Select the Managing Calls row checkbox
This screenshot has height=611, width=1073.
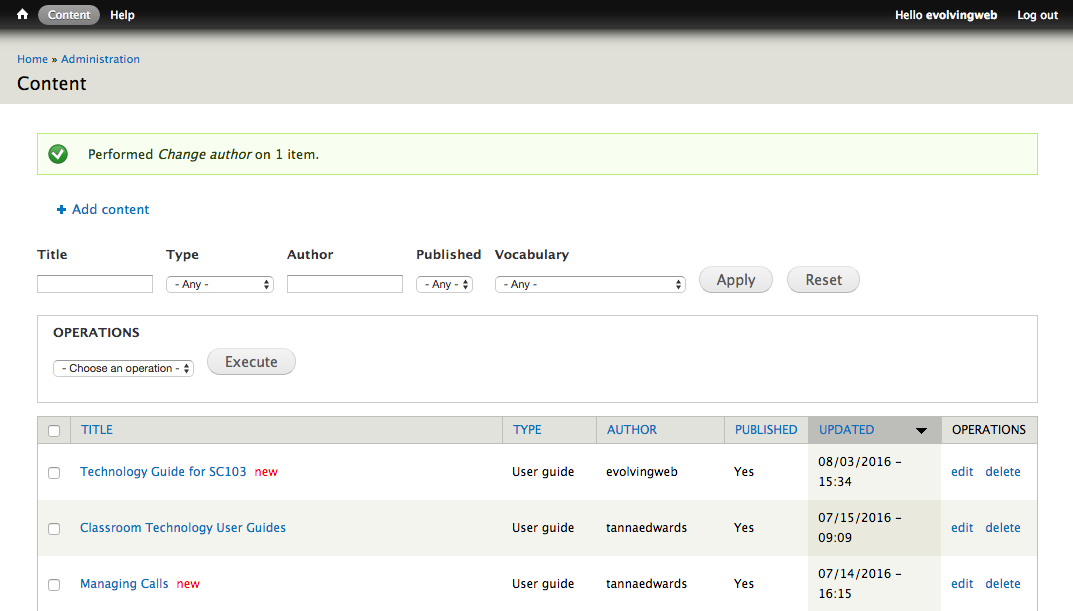tap(54, 585)
